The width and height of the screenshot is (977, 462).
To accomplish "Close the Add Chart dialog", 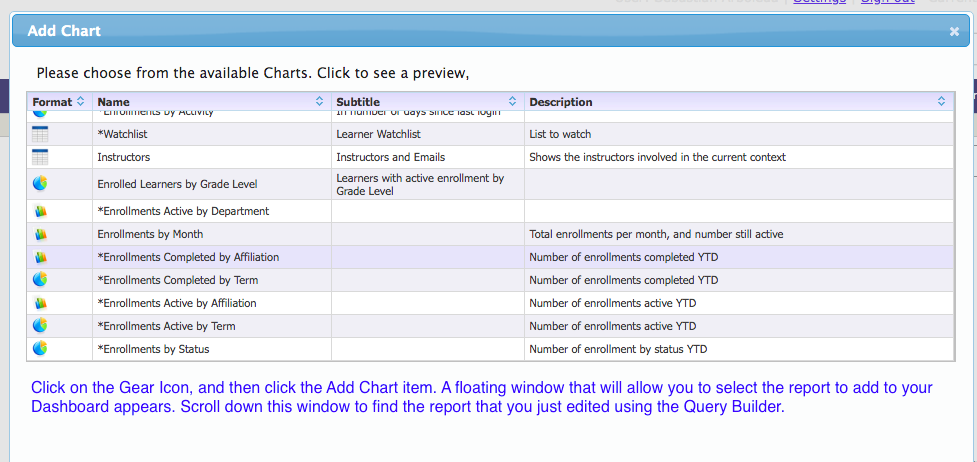I will (x=954, y=31).
